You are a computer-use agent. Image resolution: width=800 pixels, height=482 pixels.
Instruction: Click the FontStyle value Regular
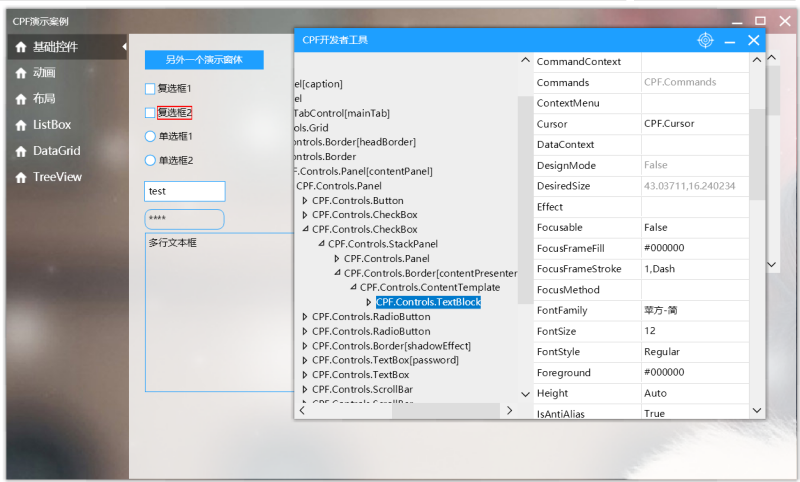tap(695, 351)
